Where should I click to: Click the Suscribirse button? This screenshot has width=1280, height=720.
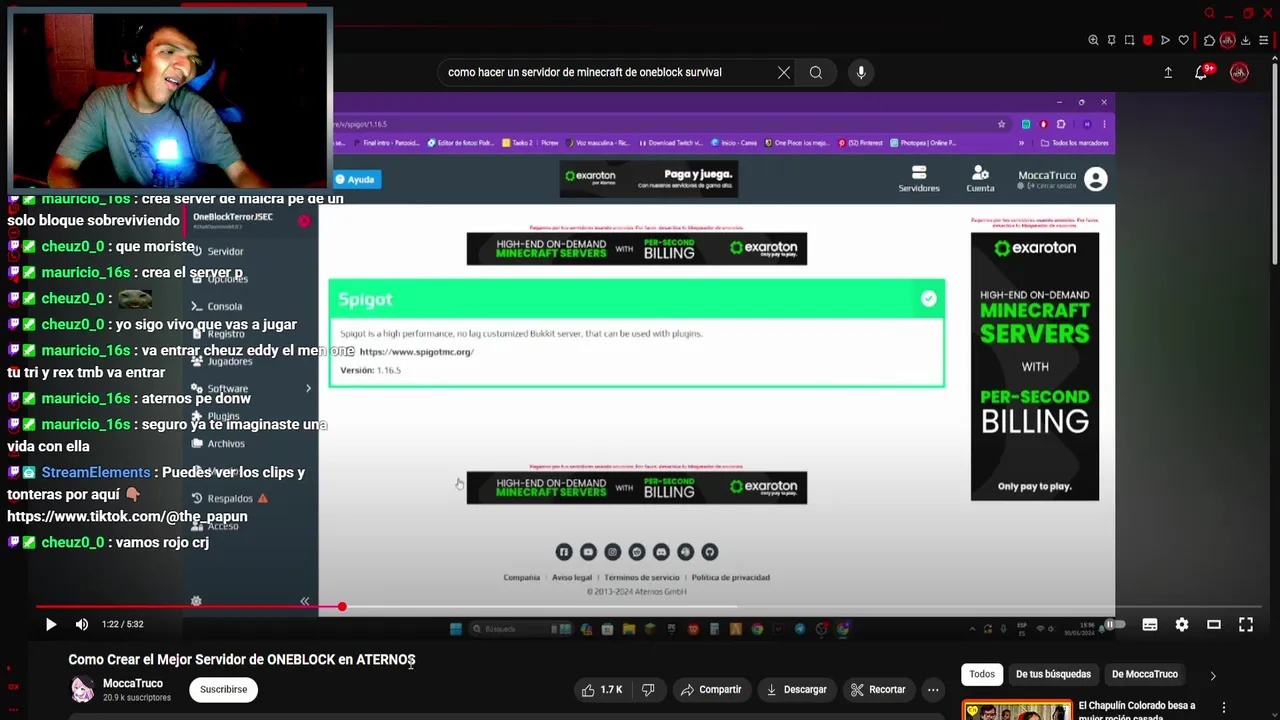pyautogui.click(x=223, y=689)
